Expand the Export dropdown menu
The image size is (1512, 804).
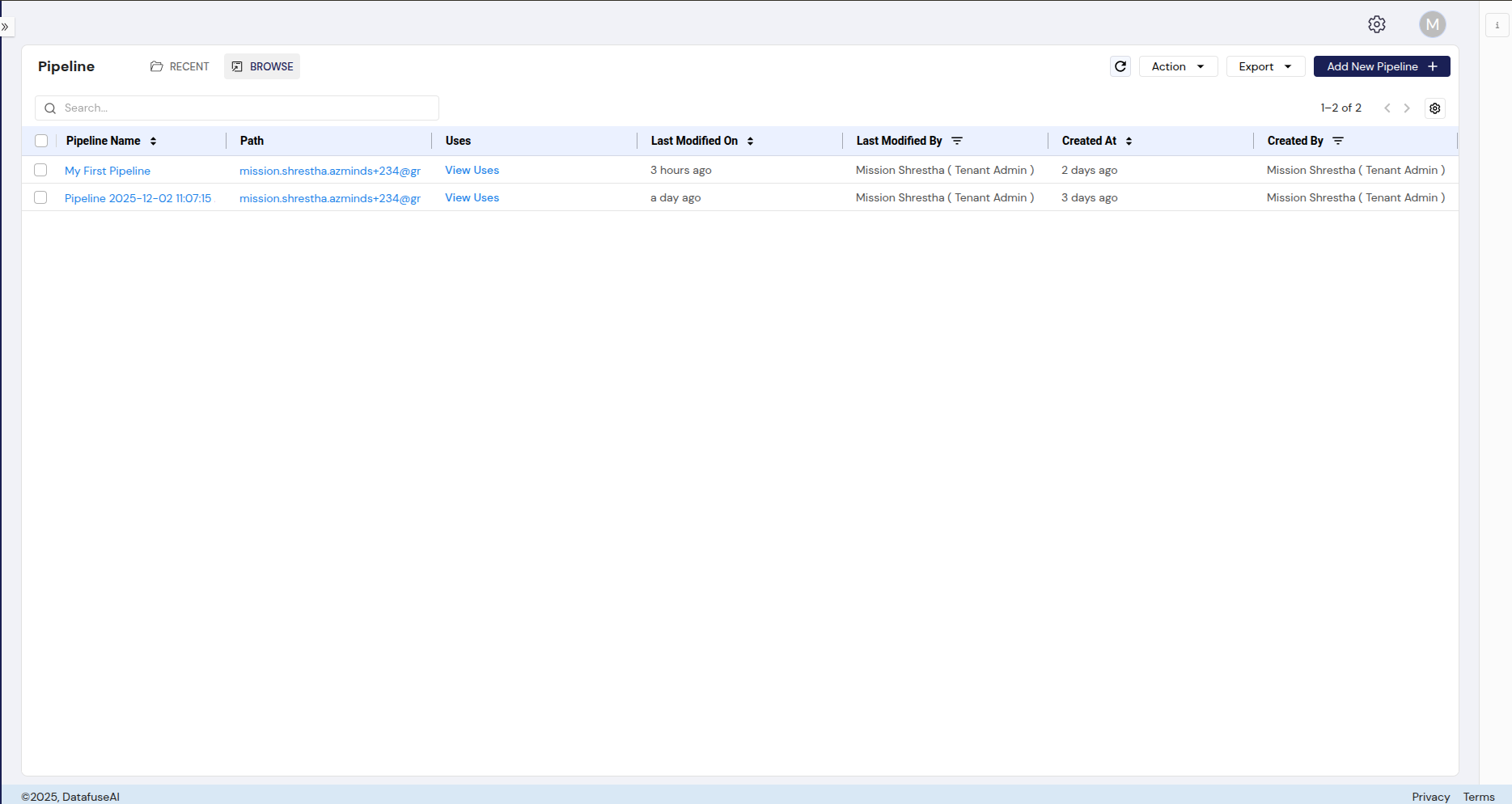(1264, 66)
